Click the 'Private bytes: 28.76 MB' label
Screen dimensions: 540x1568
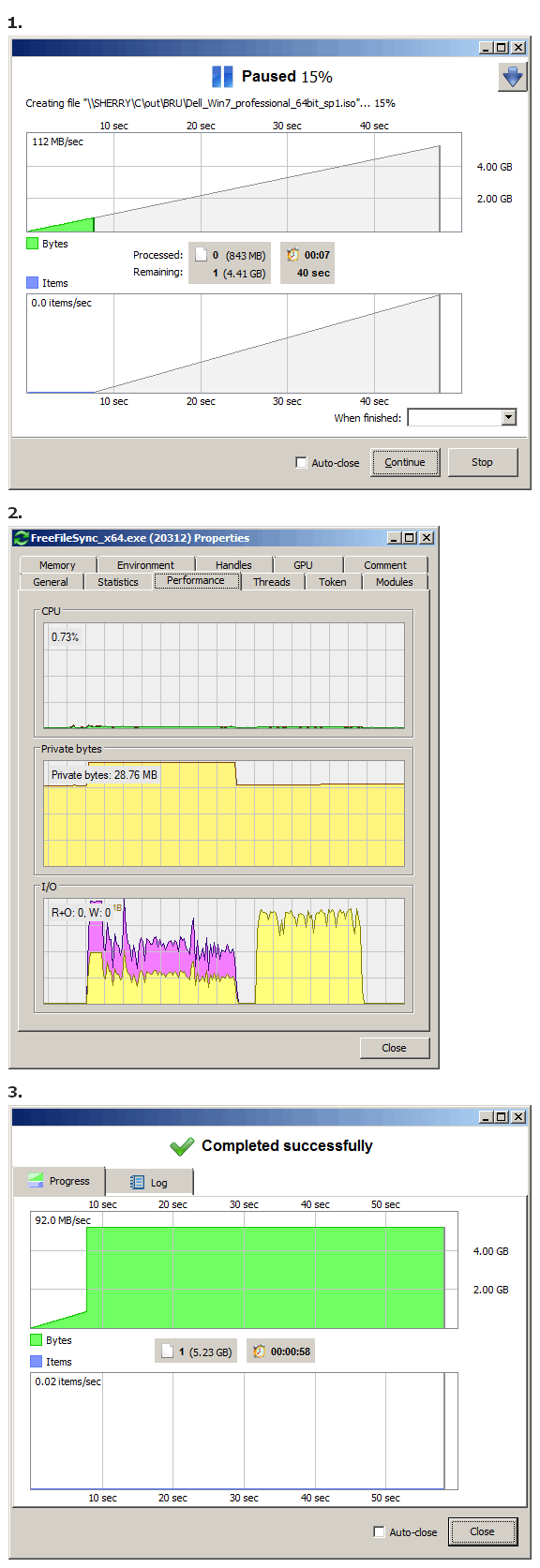coord(104,775)
